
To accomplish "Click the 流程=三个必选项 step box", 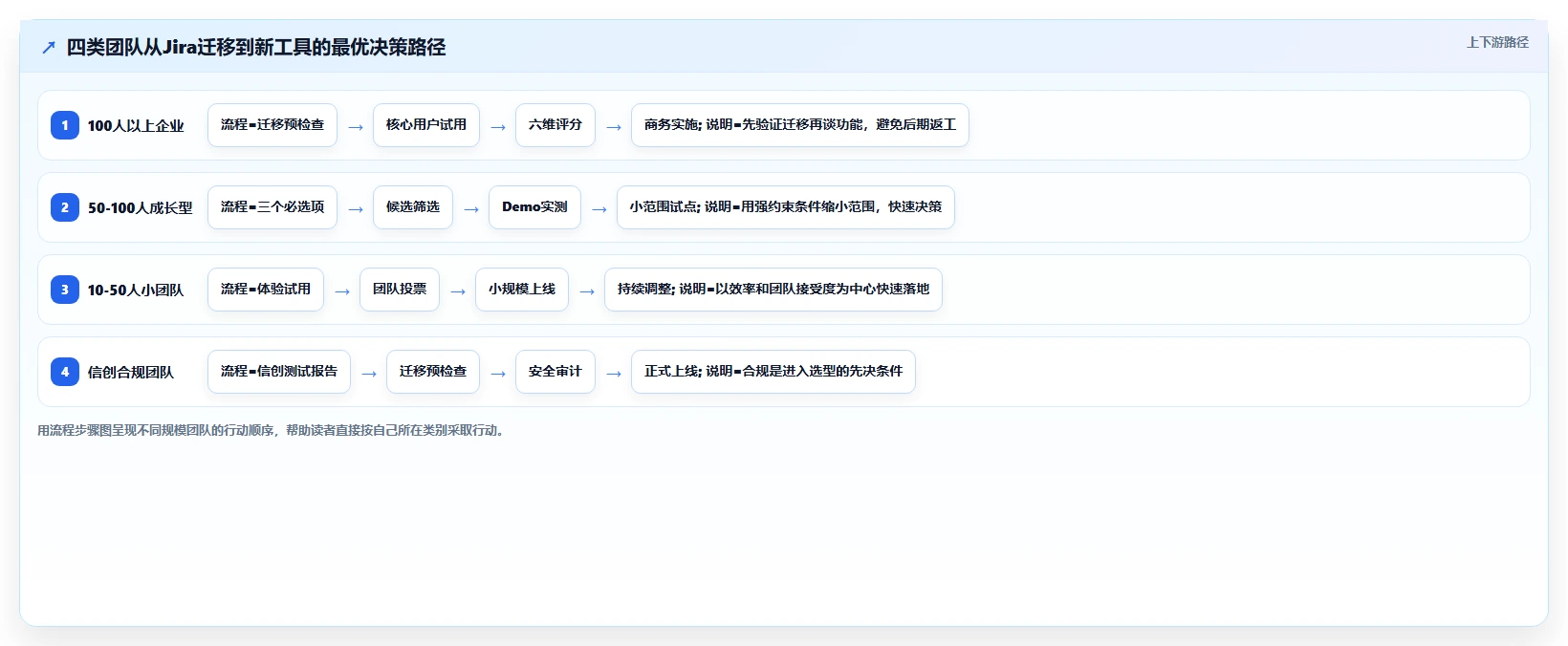I will (x=272, y=207).
